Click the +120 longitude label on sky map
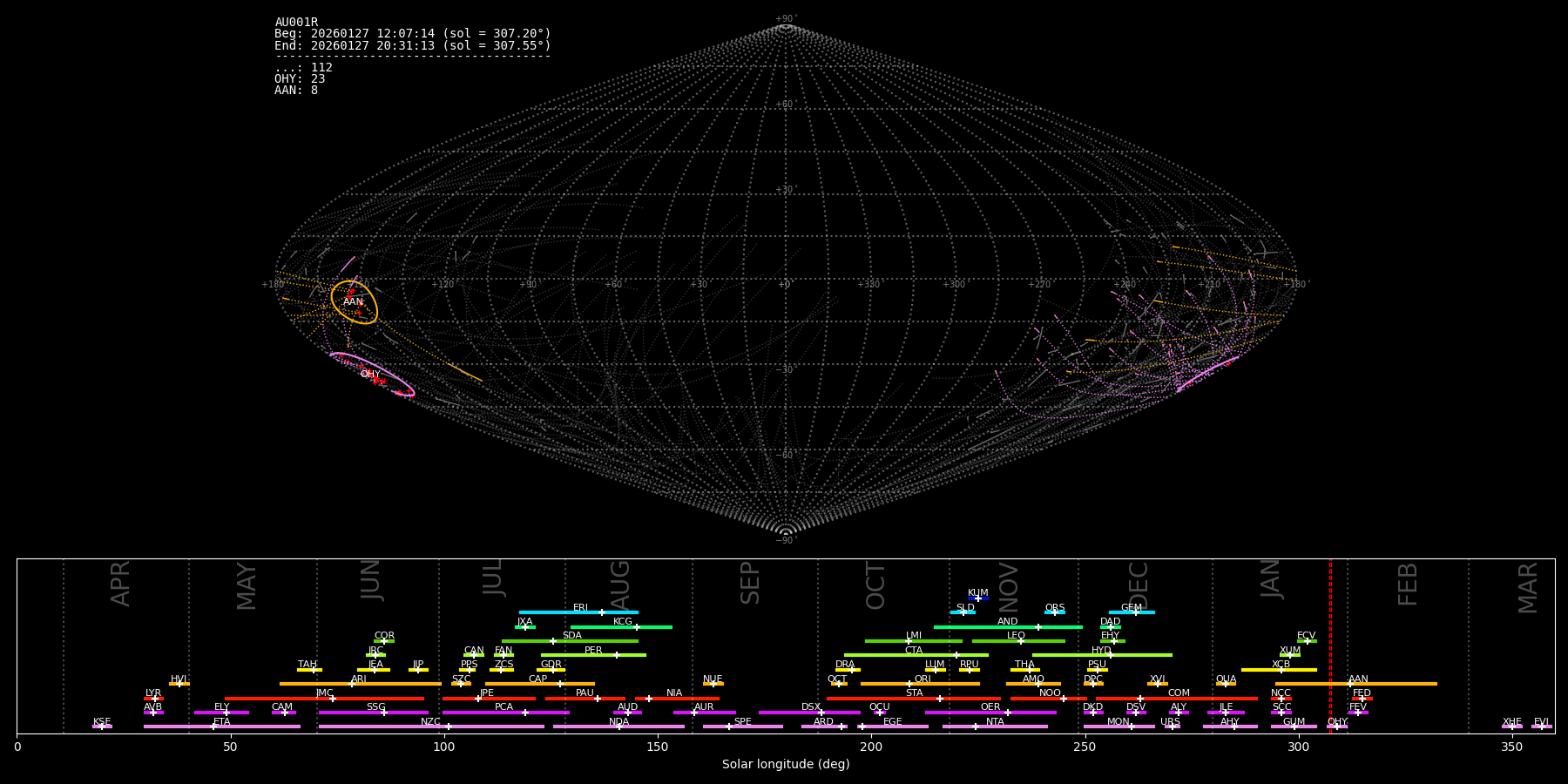Image resolution: width=1568 pixels, height=784 pixels. point(443,285)
